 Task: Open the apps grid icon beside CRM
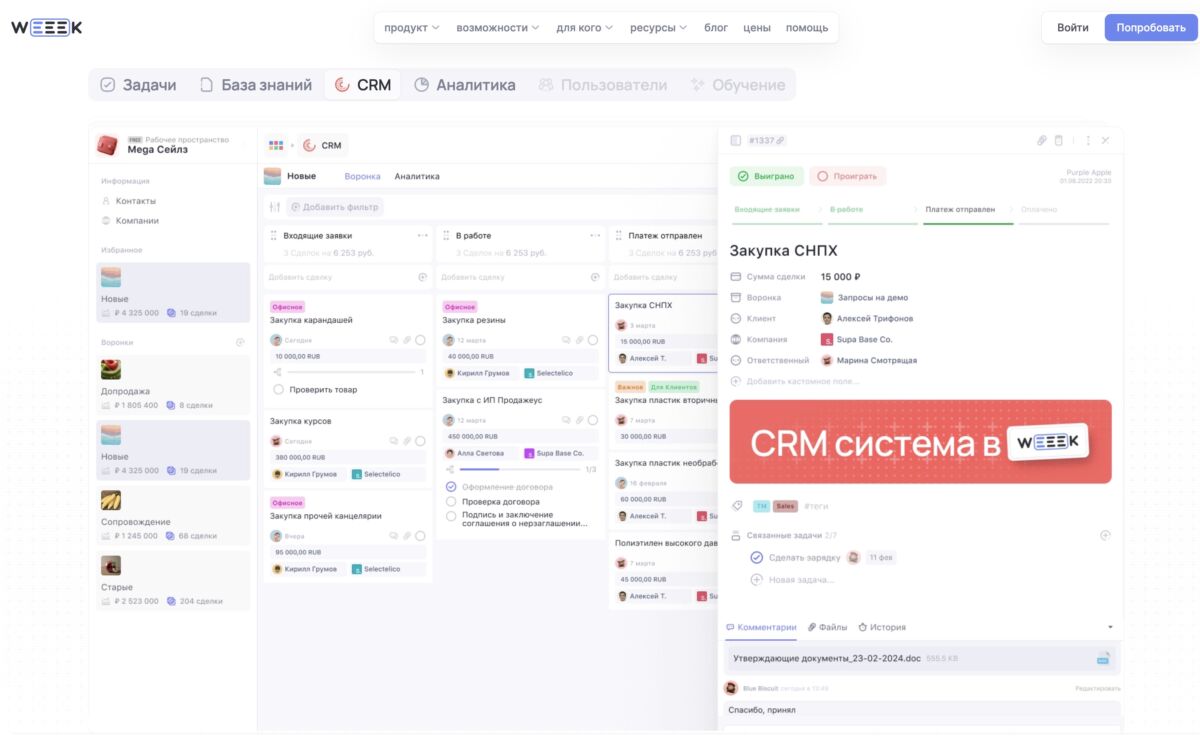276,146
